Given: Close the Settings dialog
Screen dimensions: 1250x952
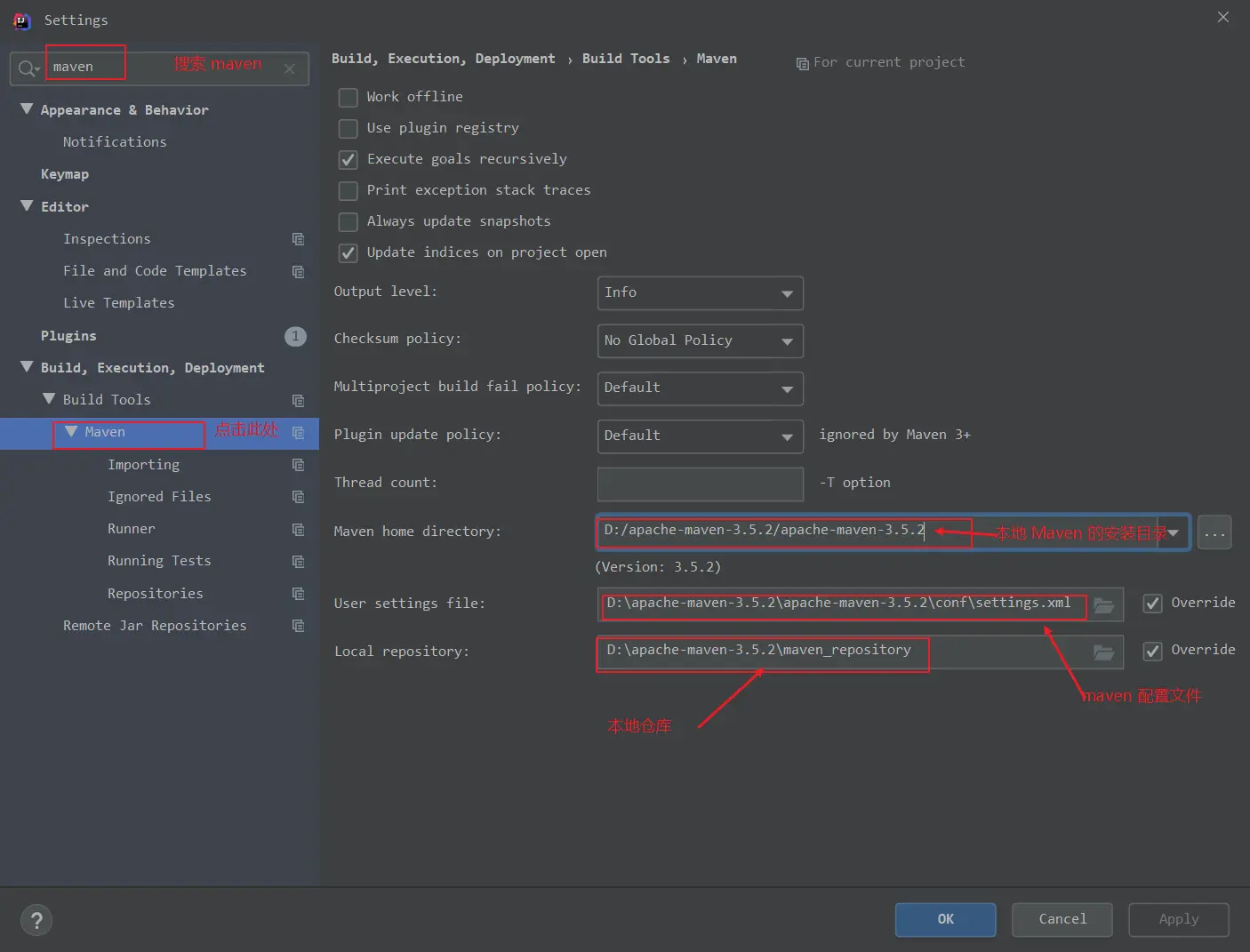Looking at the screenshot, I should (x=1223, y=18).
